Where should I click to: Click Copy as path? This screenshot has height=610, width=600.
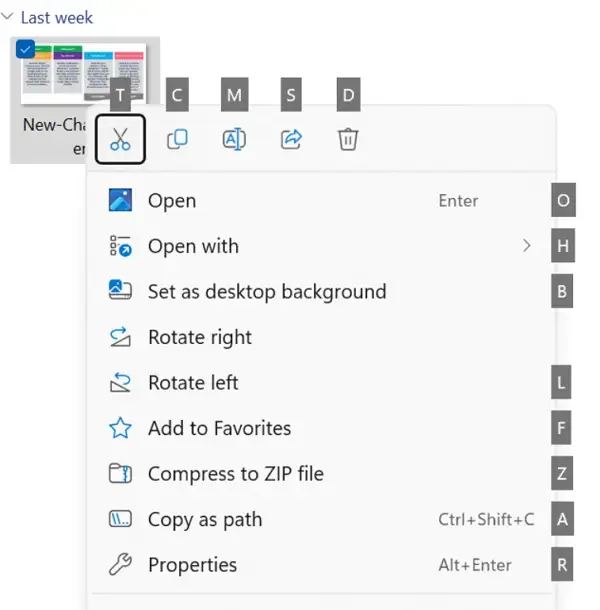pos(205,520)
